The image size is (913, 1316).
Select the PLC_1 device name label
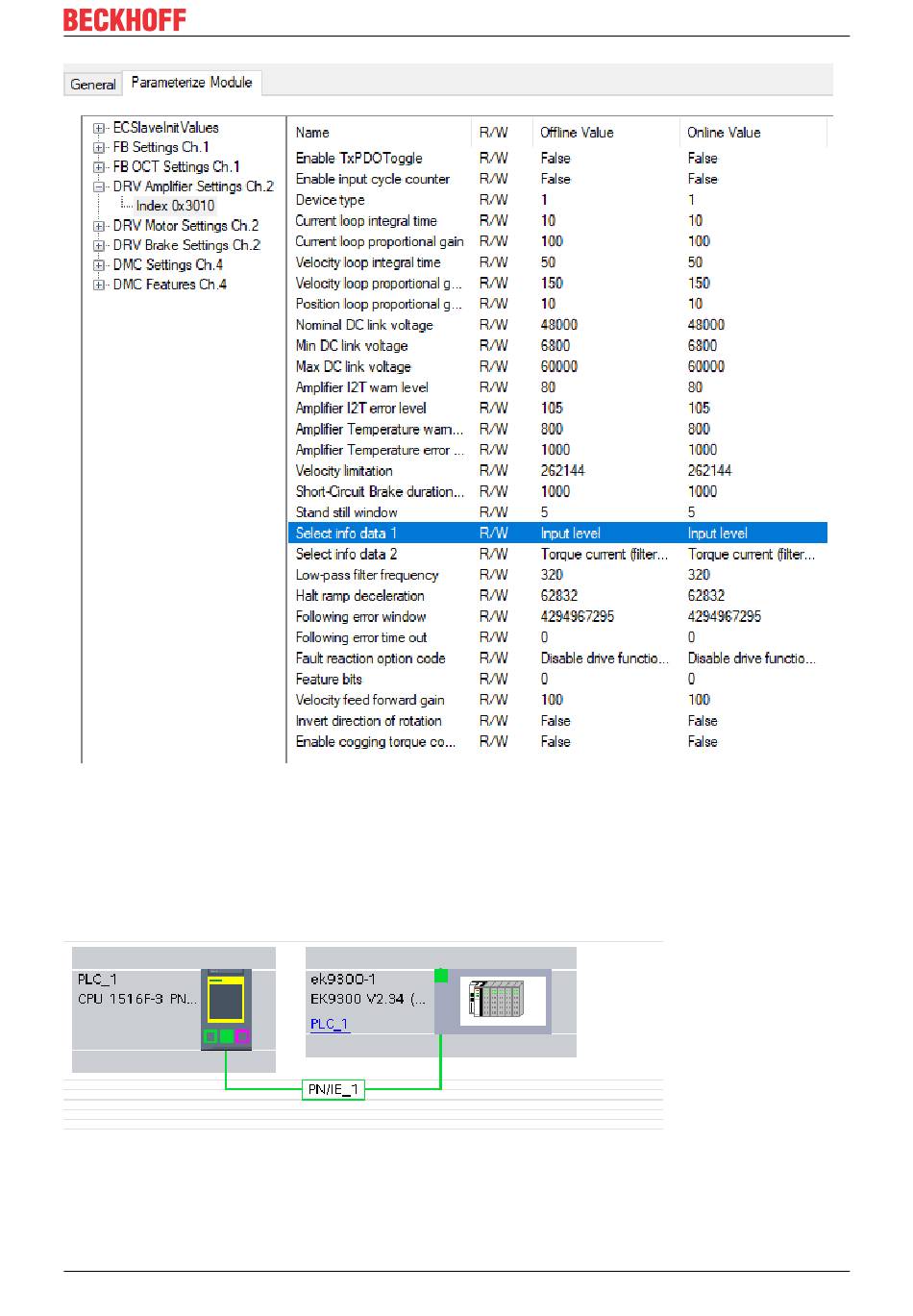pos(96,980)
